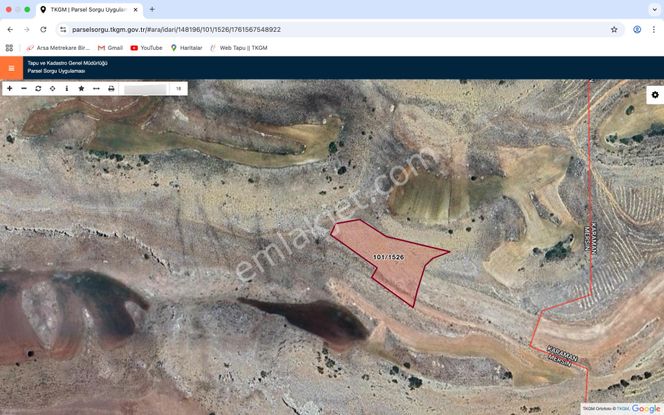Viewport: 664px width, 415px height.
Task: Select the info query tool
Action: [66, 88]
